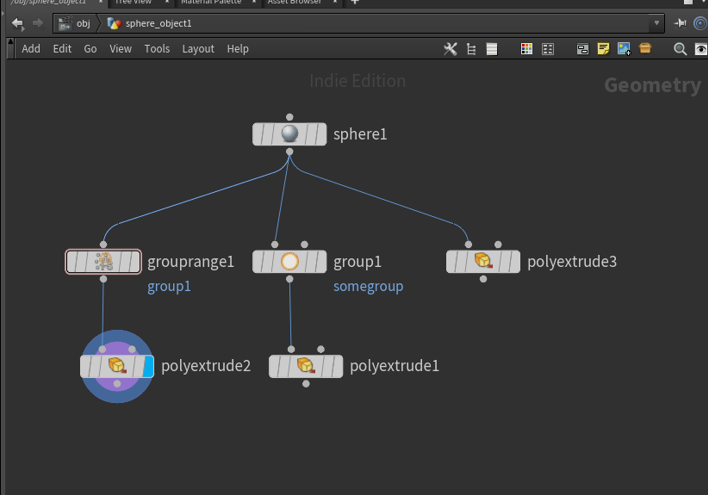
Task: Click the yellow sticky note icon
Action: [x=603, y=49]
